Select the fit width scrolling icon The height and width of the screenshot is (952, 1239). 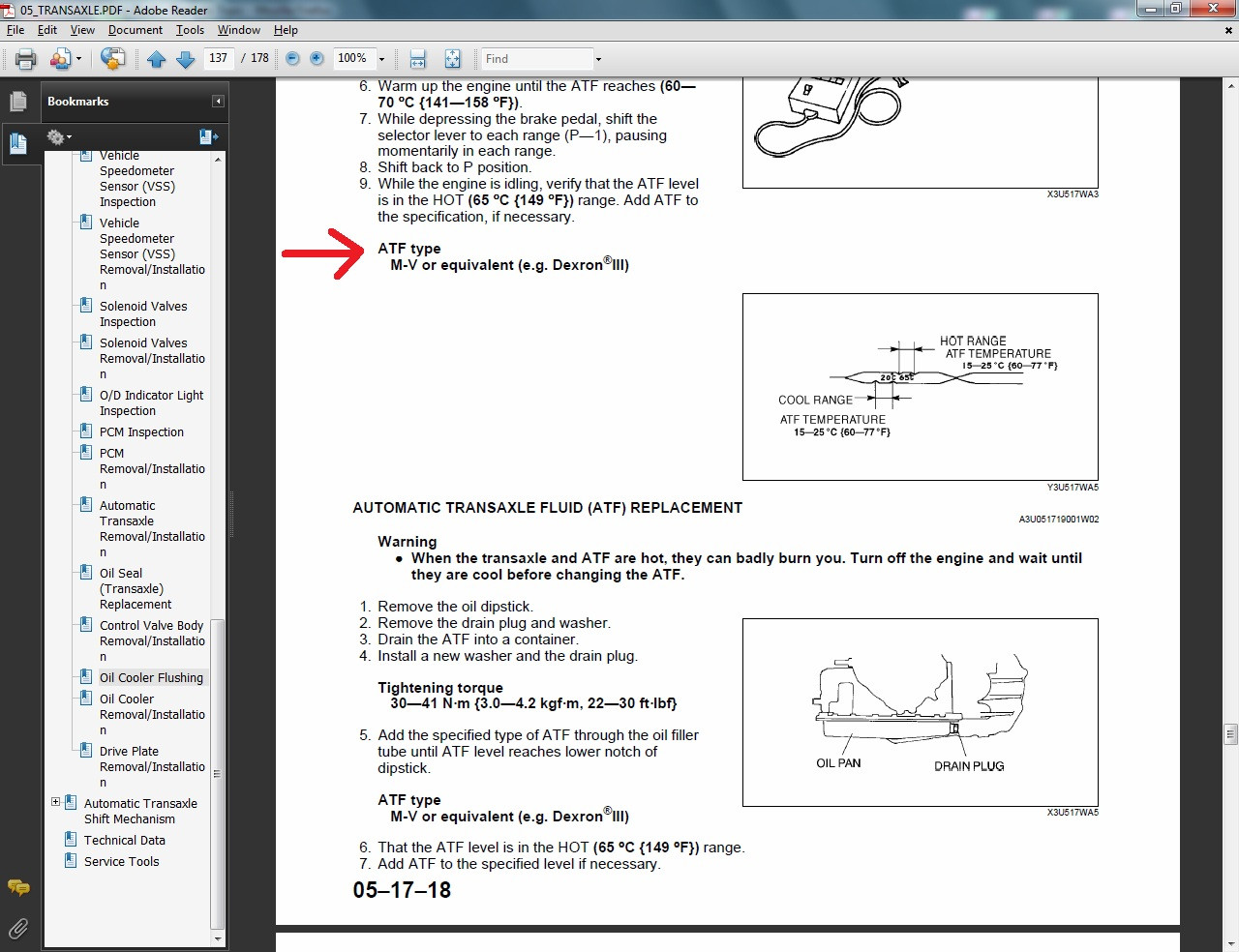[x=418, y=59]
